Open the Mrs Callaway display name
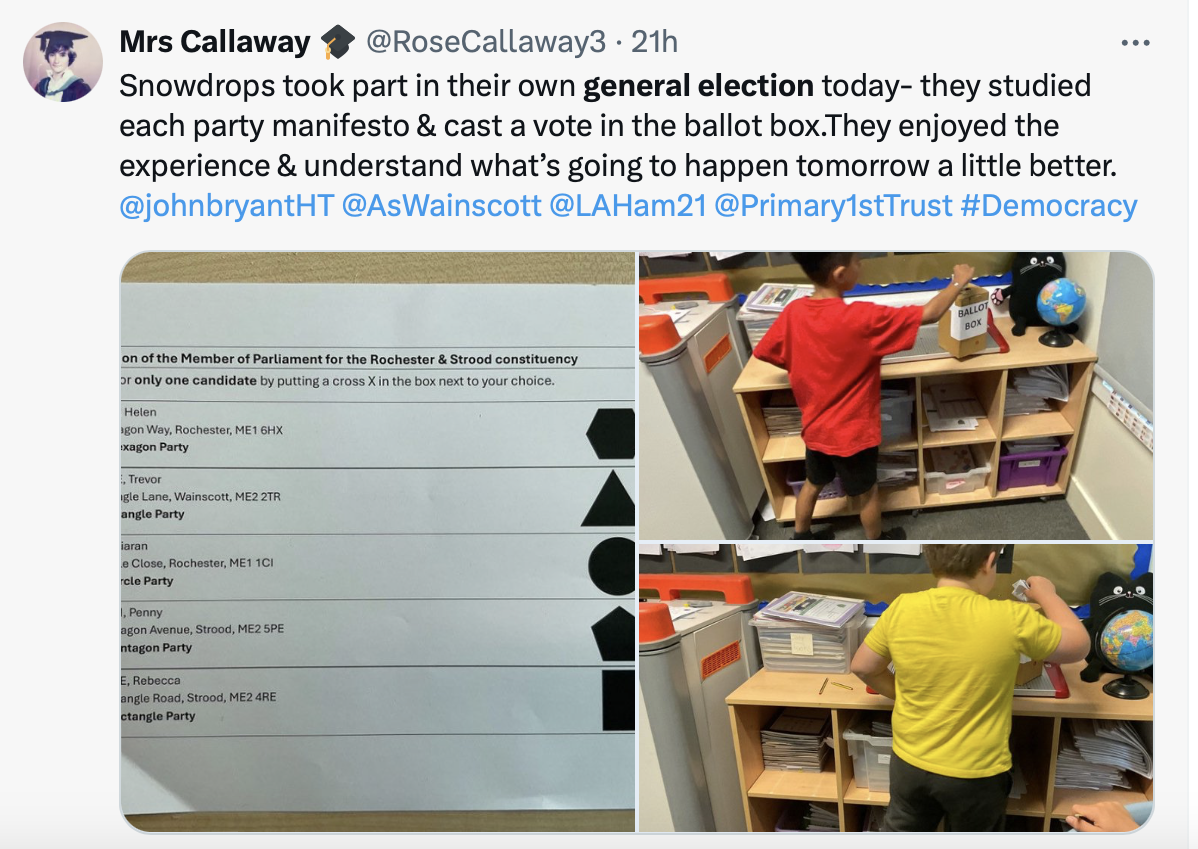Screen dimensions: 1198x849 pos(215,42)
